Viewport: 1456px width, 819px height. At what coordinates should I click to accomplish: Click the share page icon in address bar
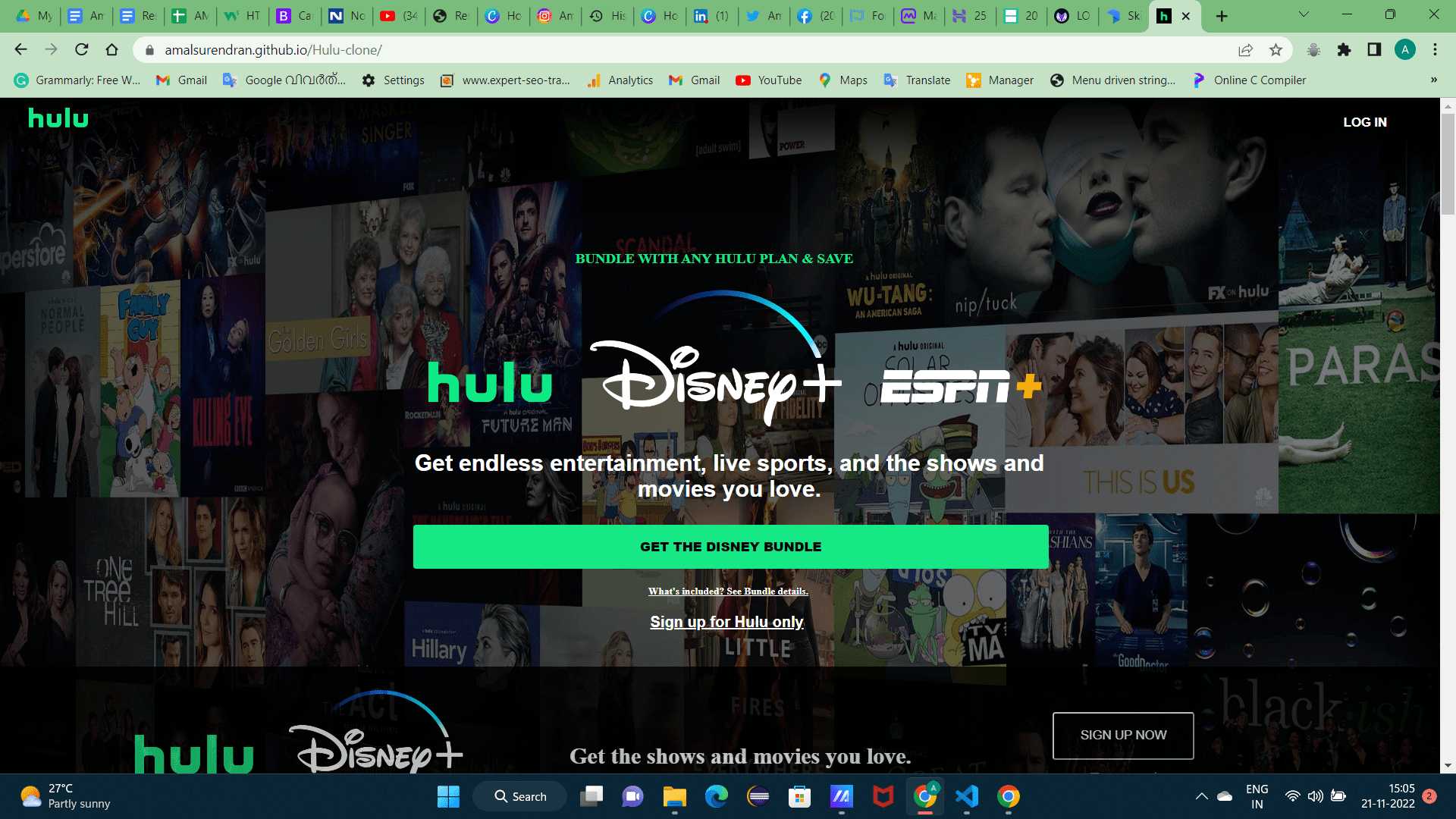pos(1245,50)
